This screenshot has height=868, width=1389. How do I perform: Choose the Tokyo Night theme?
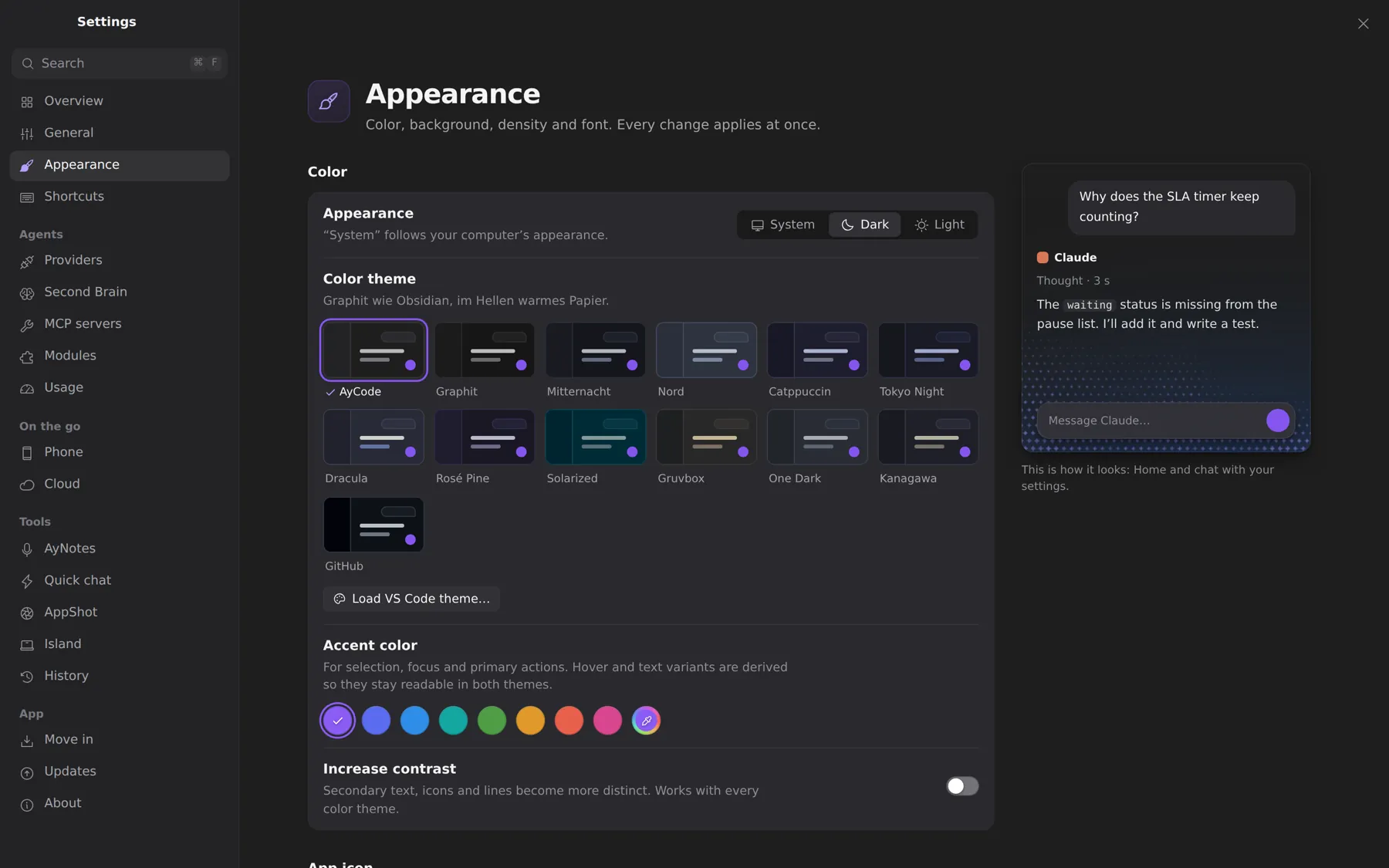[x=928, y=350]
